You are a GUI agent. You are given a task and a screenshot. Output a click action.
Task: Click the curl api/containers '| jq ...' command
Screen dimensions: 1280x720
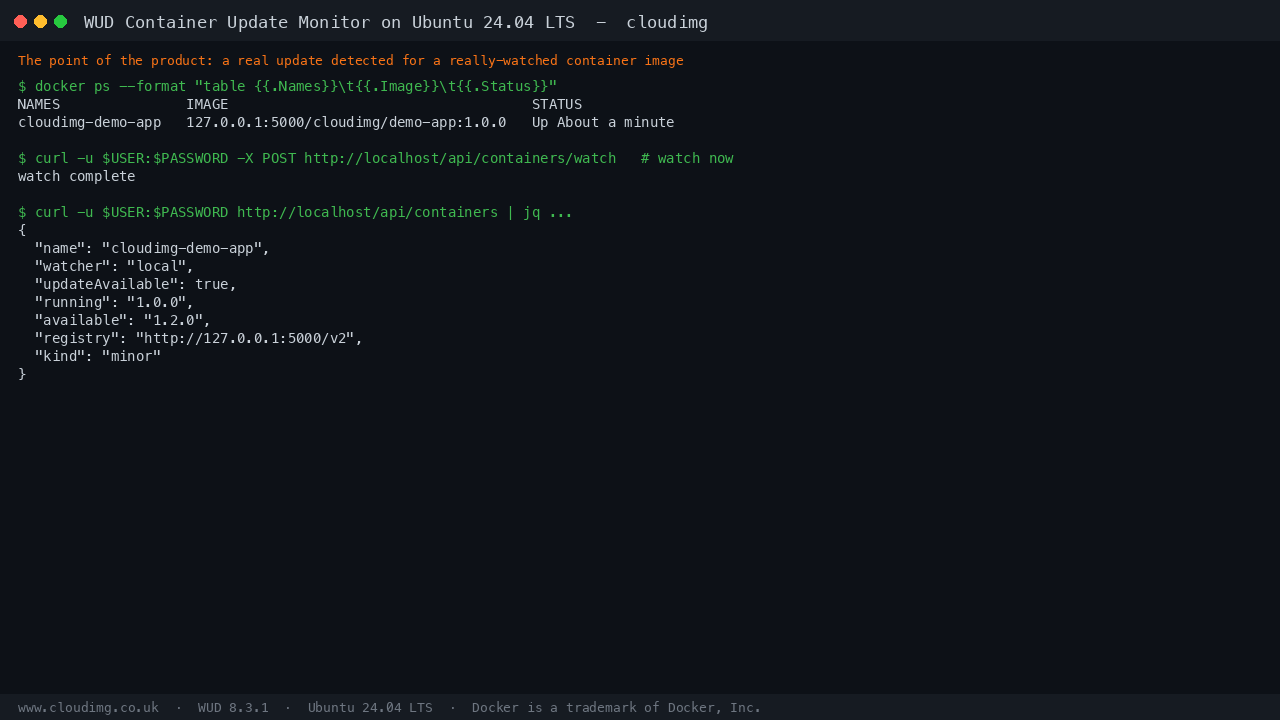[x=296, y=212]
